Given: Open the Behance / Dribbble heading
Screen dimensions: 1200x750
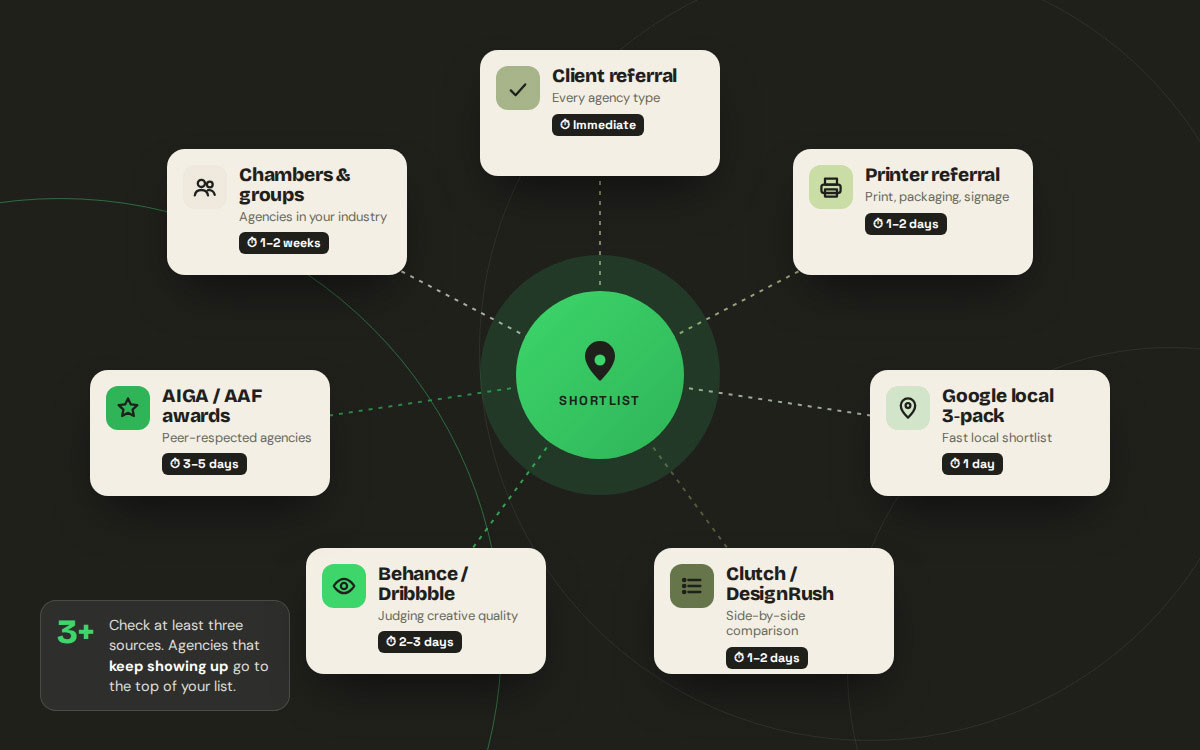Looking at the screenshot, I should [423, 584].
